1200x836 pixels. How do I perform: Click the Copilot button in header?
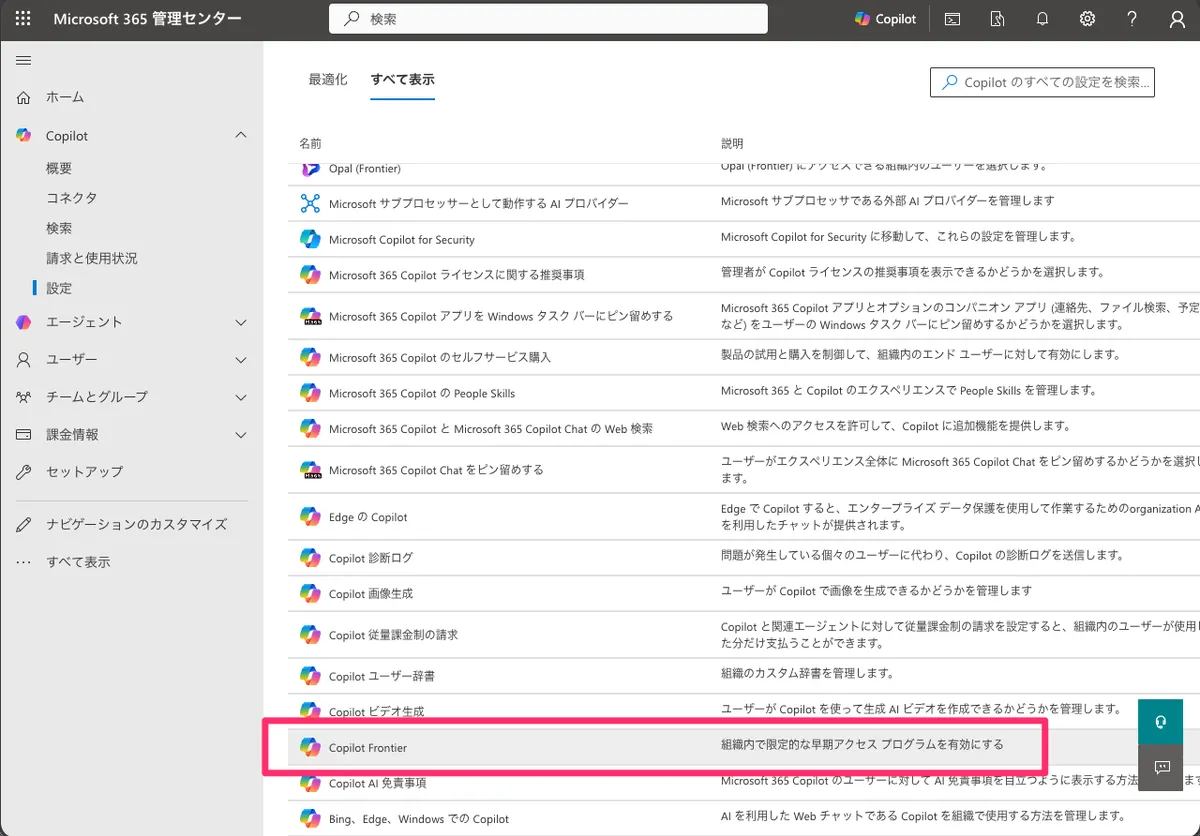(885, 19)
